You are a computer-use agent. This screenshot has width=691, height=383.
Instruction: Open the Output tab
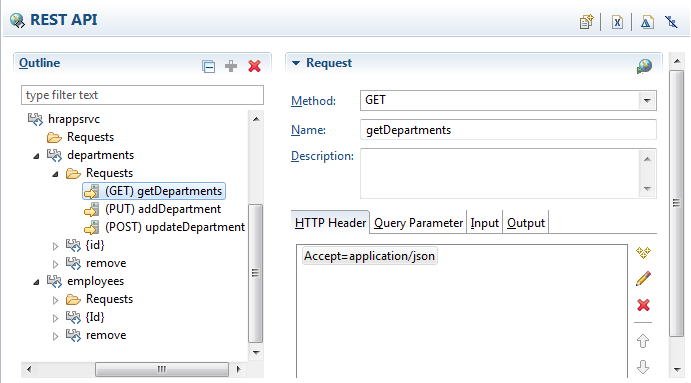[x=526, y=223]
